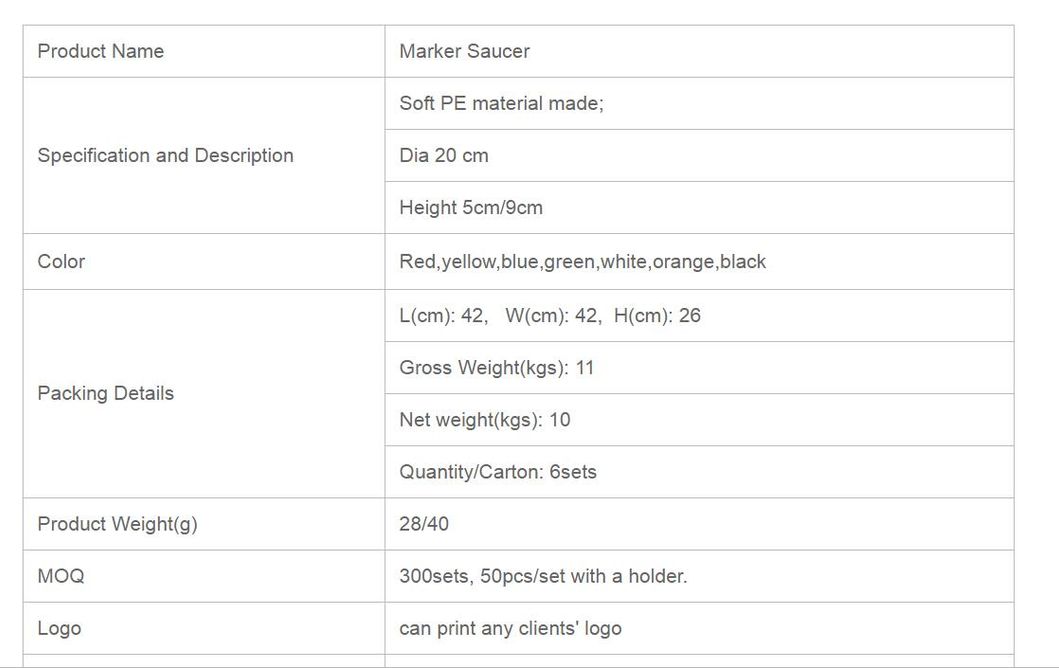Screen dimensions: 1059x668
Task: Click the Net weight(kgs): 10 row
Action: 485,419
